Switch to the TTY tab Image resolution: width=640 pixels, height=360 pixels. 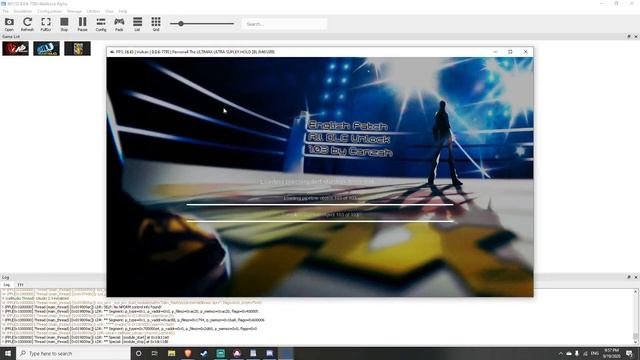click(20, 284)
